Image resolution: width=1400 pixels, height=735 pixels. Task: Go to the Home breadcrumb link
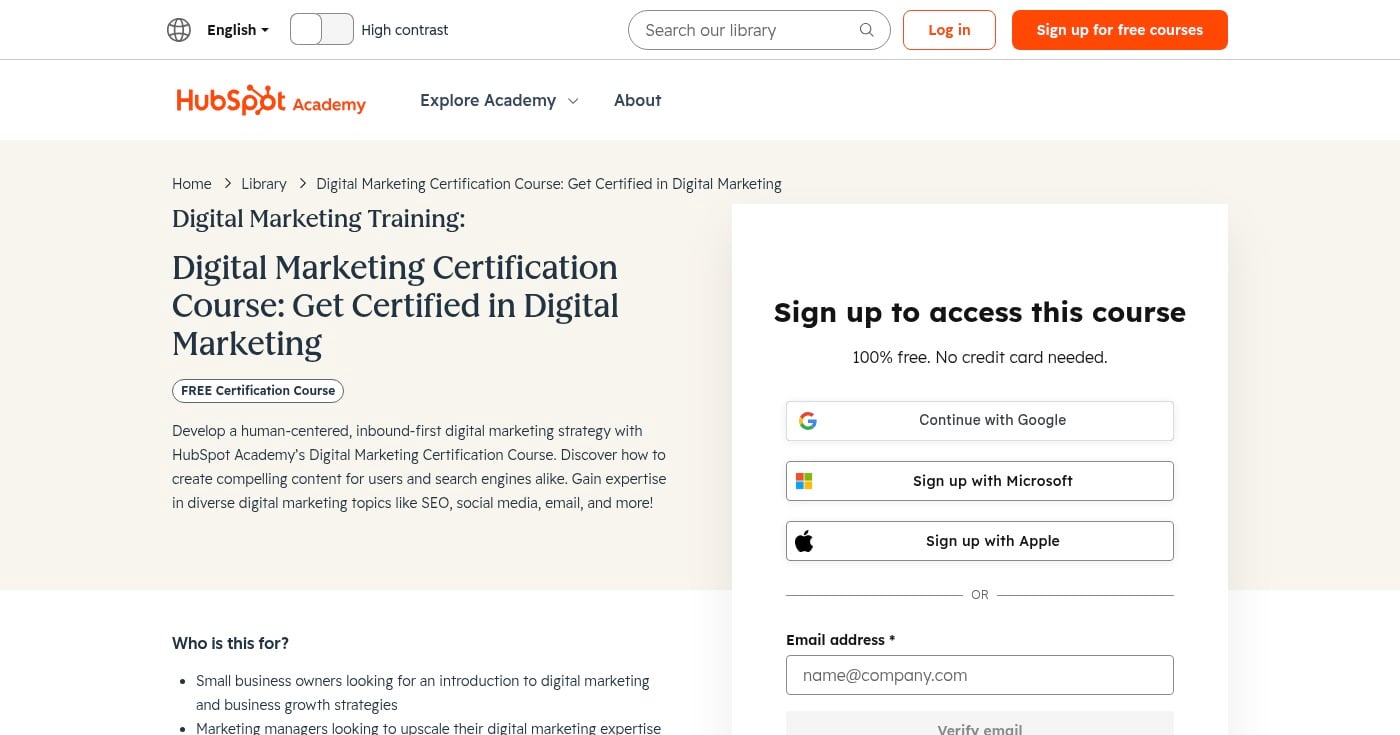(192, 184)
